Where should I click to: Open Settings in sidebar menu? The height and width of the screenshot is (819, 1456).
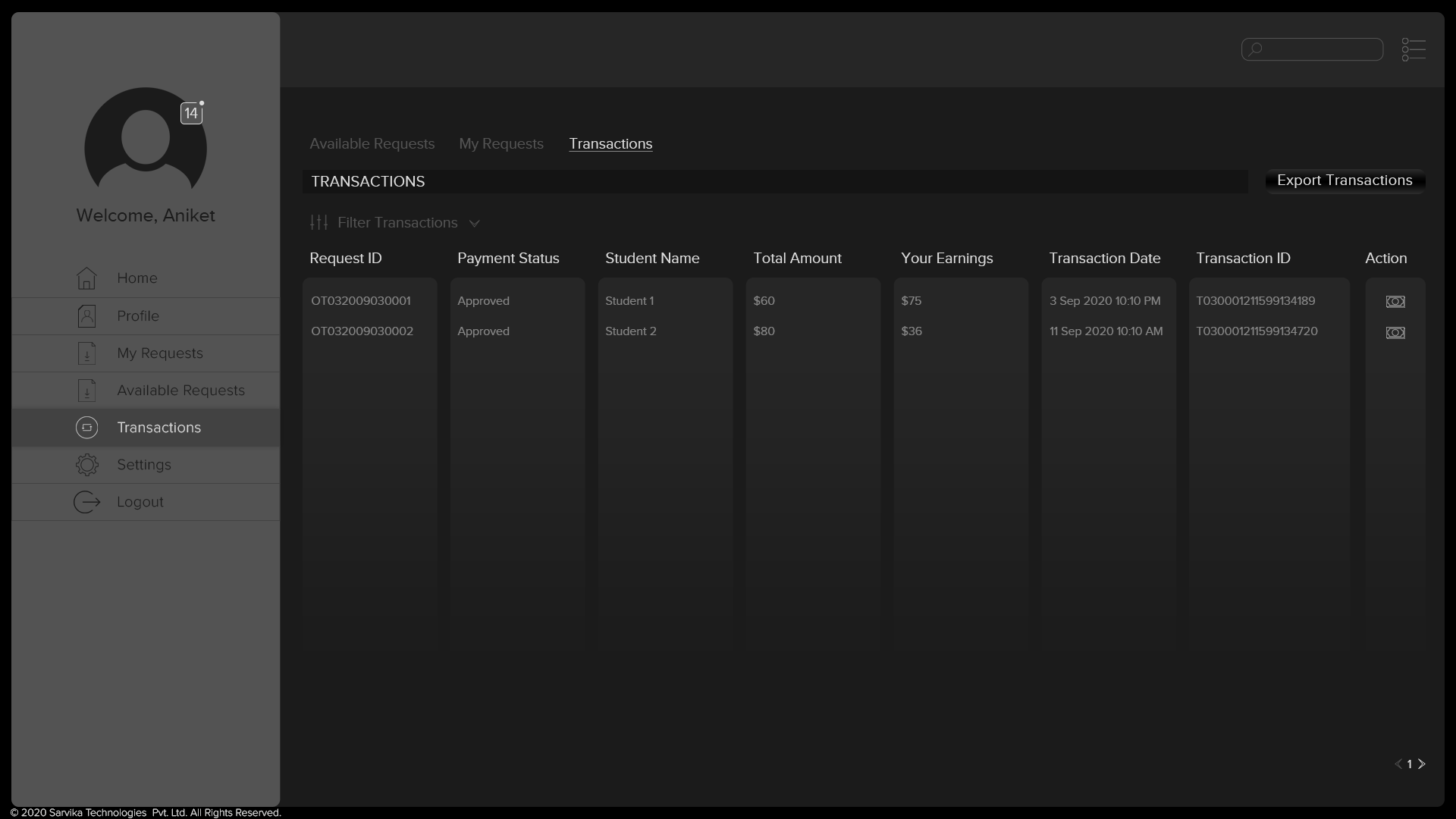click(146, 465)
